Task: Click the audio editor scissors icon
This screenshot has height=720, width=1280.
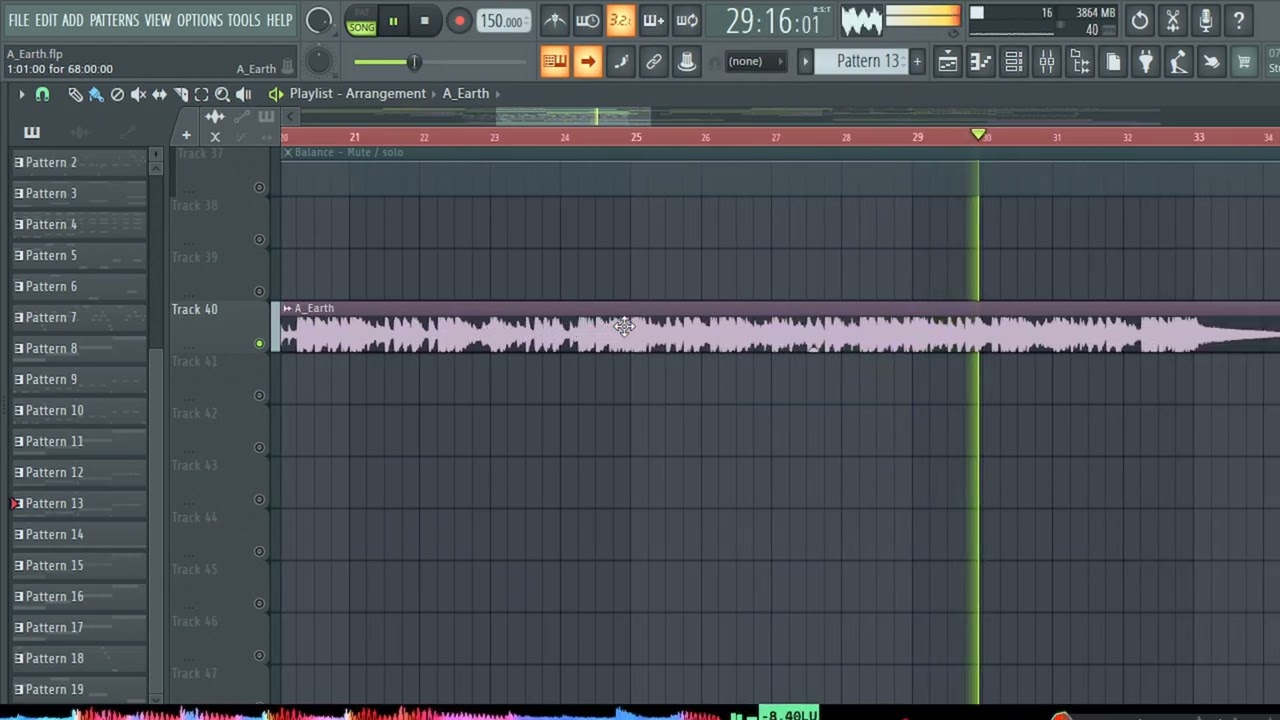Action: (1173, 20)
